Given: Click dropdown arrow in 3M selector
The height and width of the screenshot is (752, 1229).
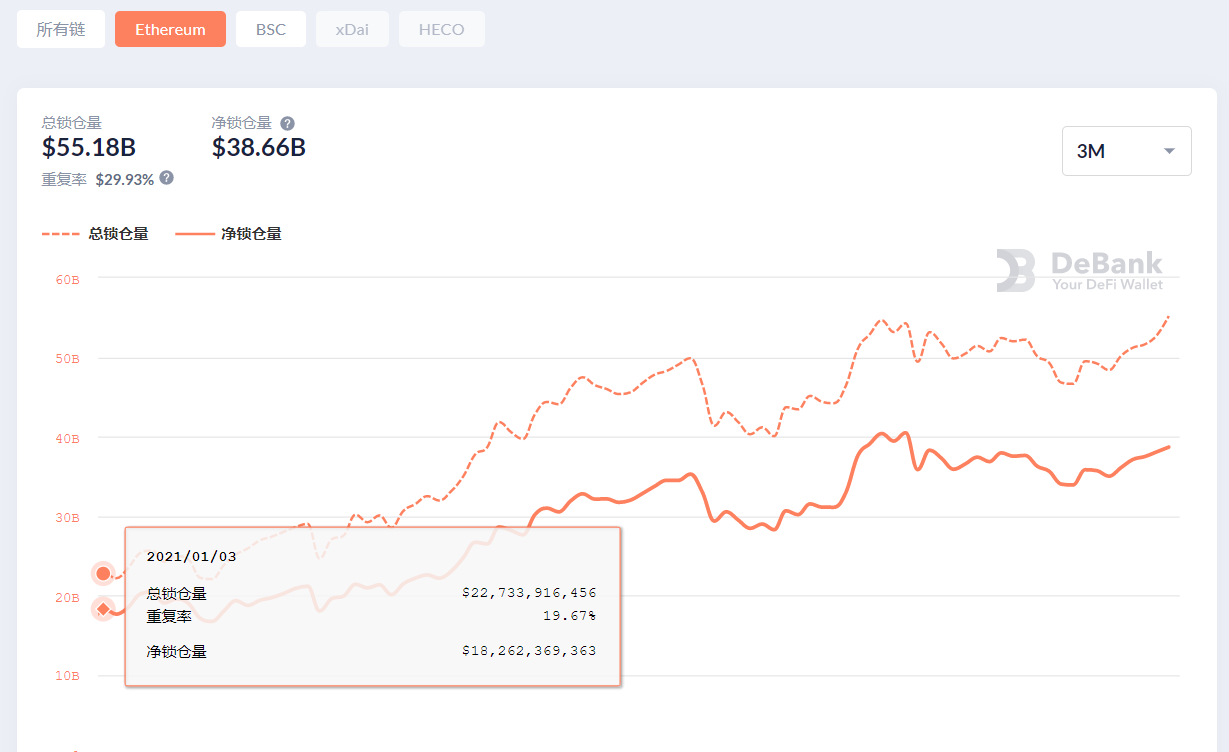Looking at the screenshot, I should click(1169, 151).
